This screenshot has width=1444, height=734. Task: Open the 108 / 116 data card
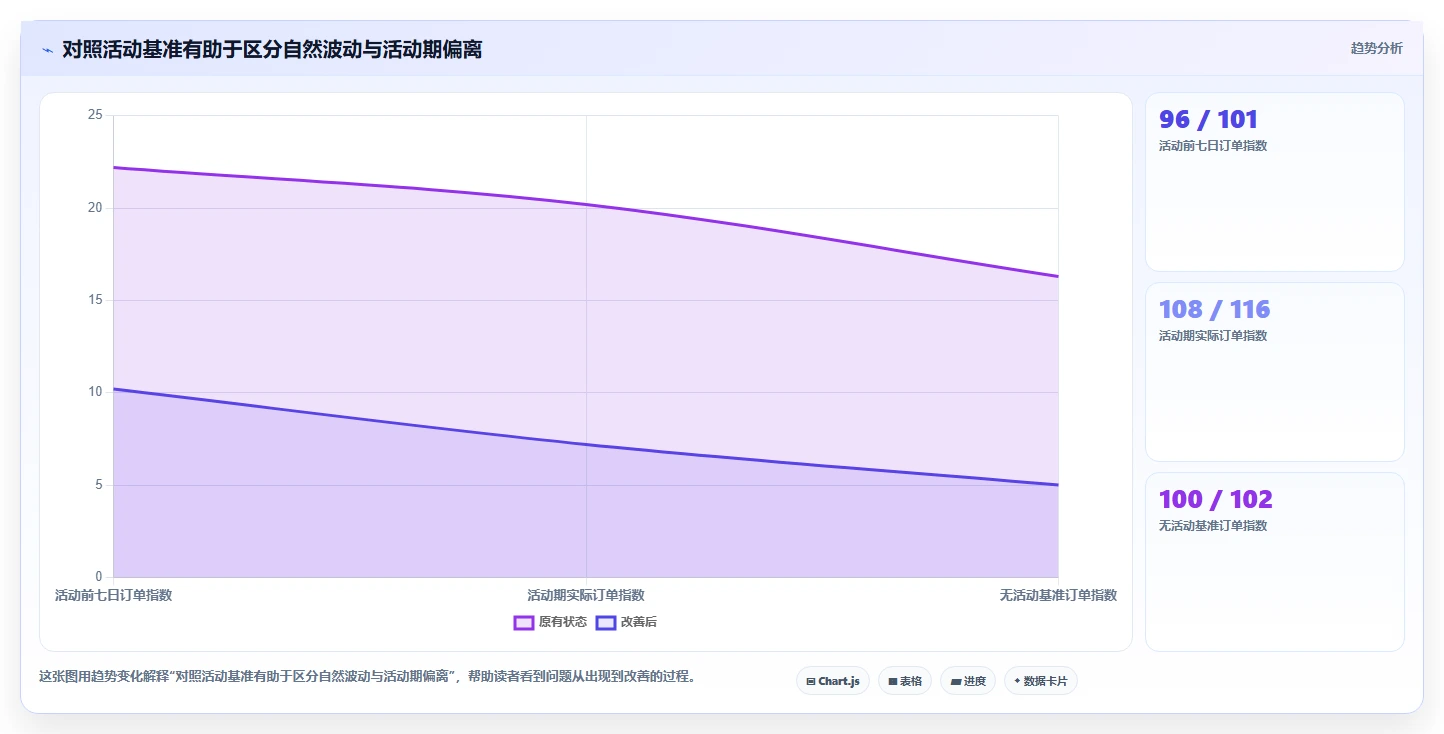point(1274,372)
